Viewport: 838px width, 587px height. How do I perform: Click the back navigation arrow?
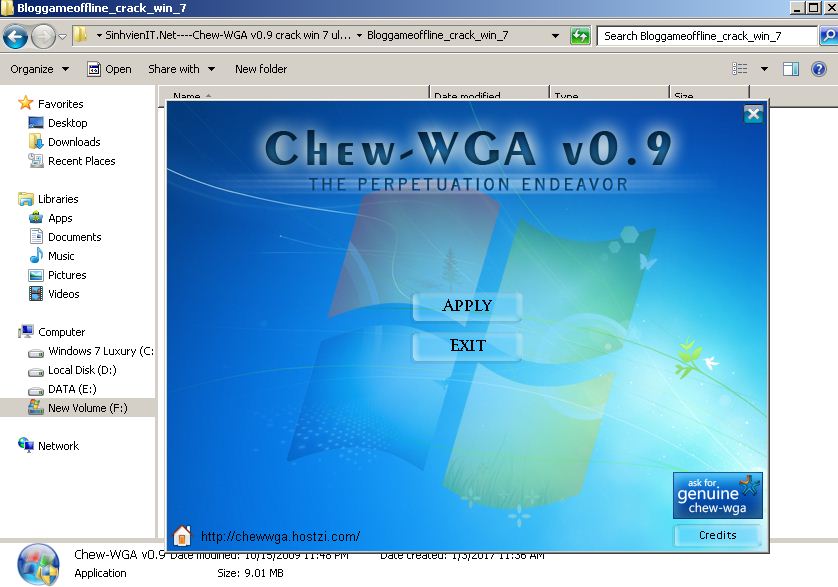17,35
